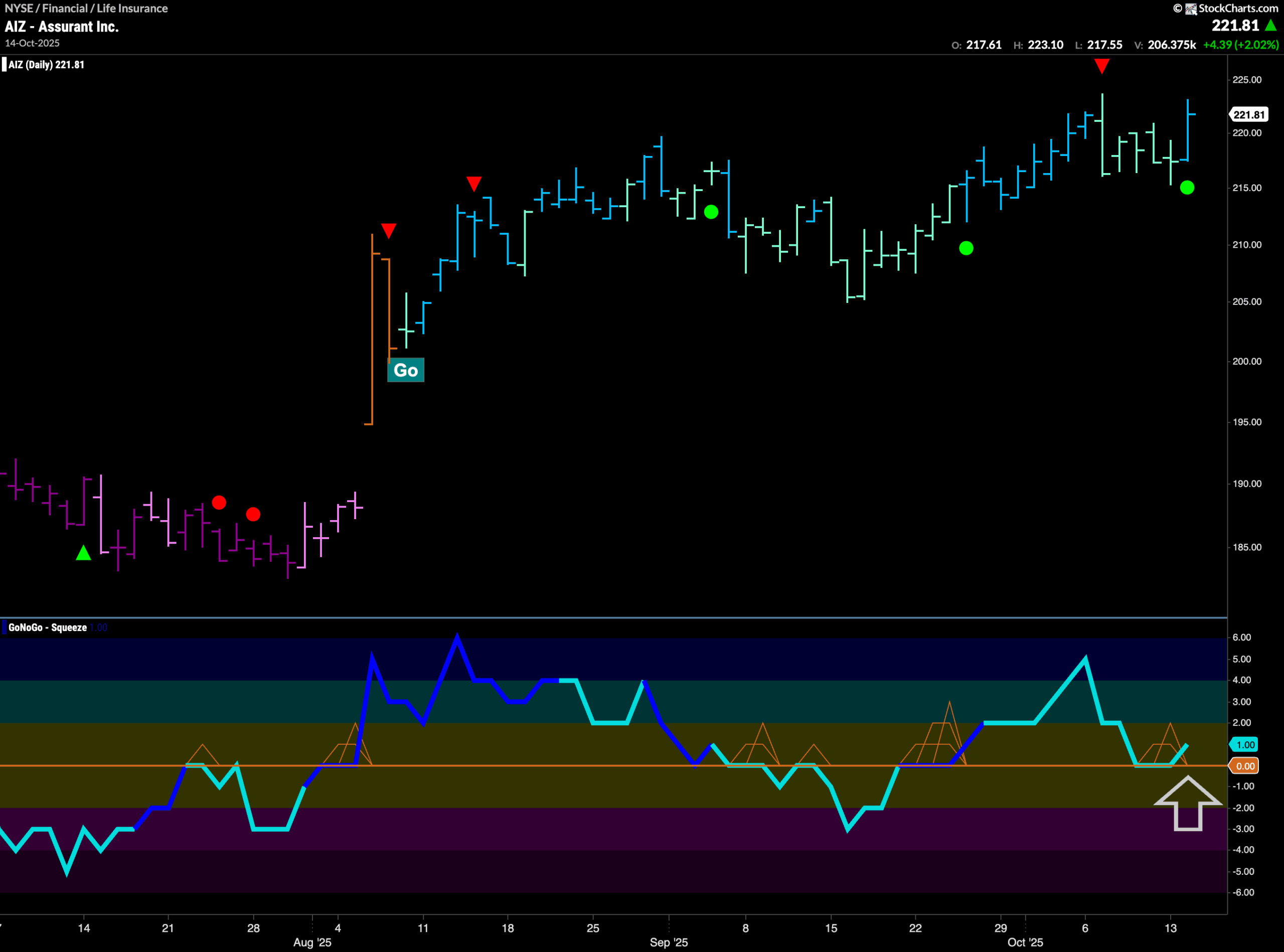Expand the 0.00 level tag in the Squeeze panel
Image resolution: width=1284 pixels, height=952 pixels.
pos(1245,766)
